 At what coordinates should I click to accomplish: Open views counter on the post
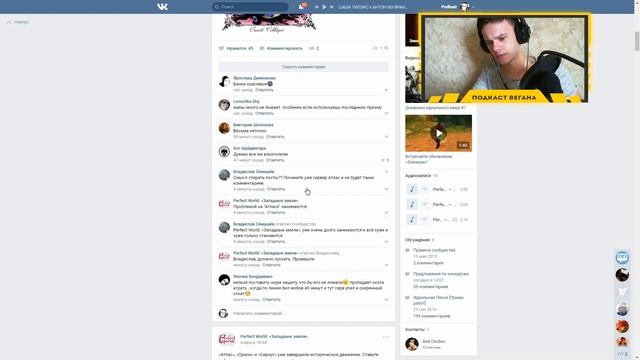click(381, 48)
